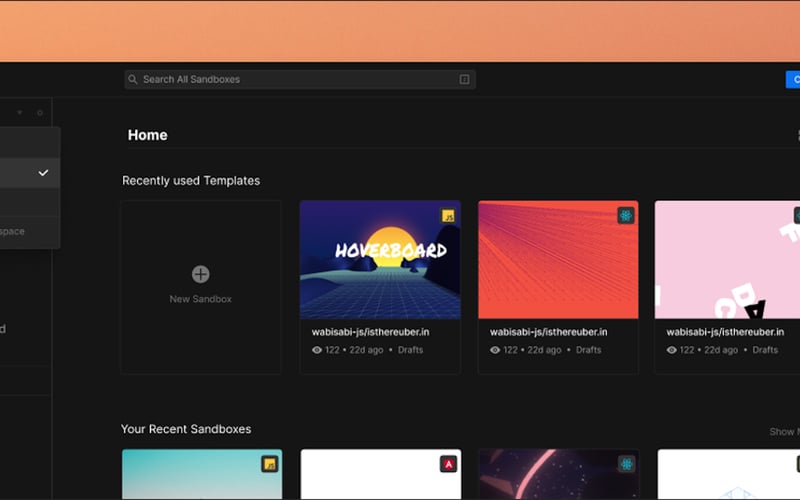Focus the Search All Sandboxes field
Viewport: 800px width, 500px height.
300,80
